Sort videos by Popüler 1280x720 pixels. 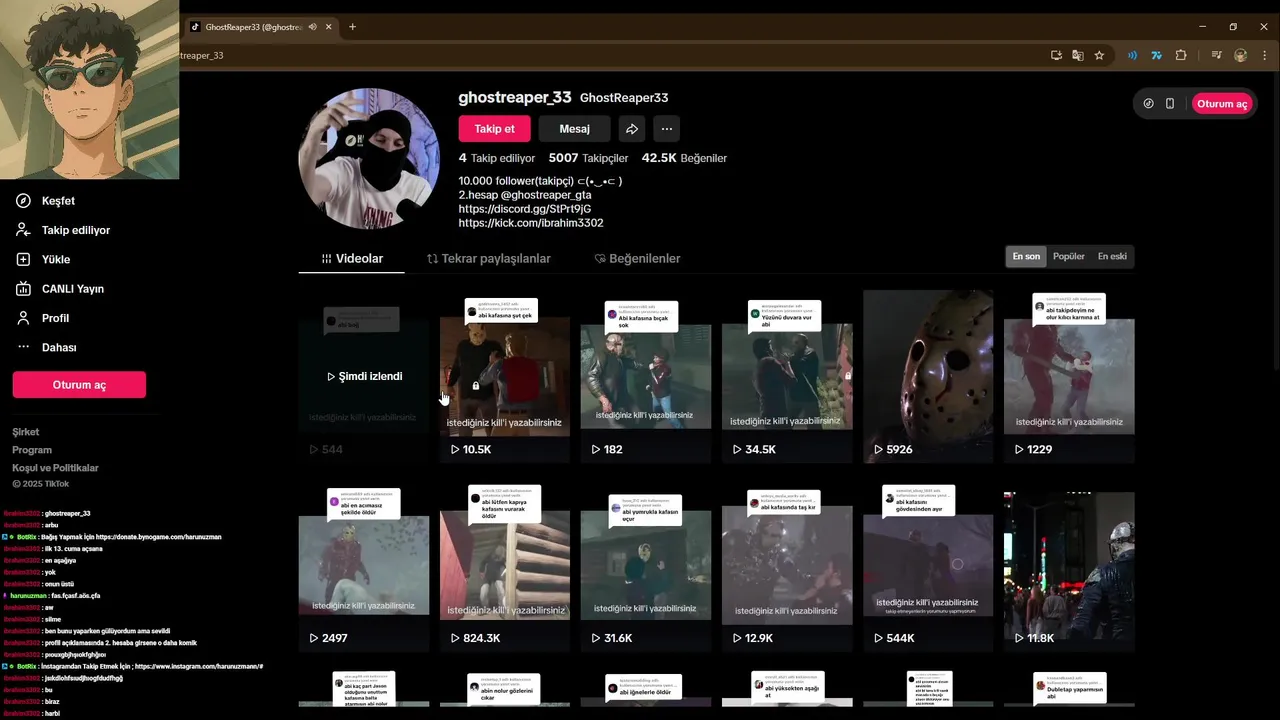coord(1069,257)
